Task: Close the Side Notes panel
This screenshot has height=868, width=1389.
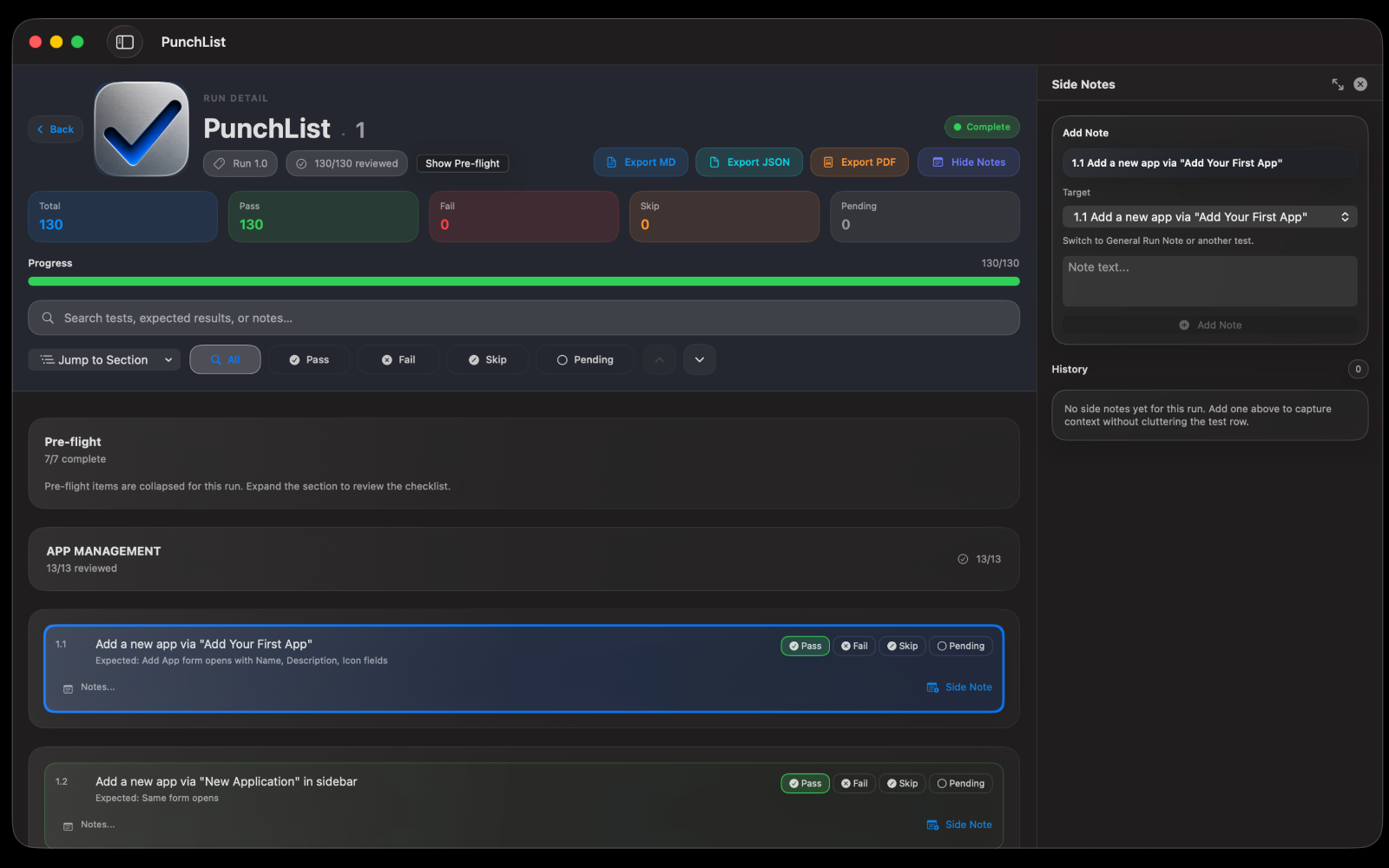Action: tap(1360, 84)
